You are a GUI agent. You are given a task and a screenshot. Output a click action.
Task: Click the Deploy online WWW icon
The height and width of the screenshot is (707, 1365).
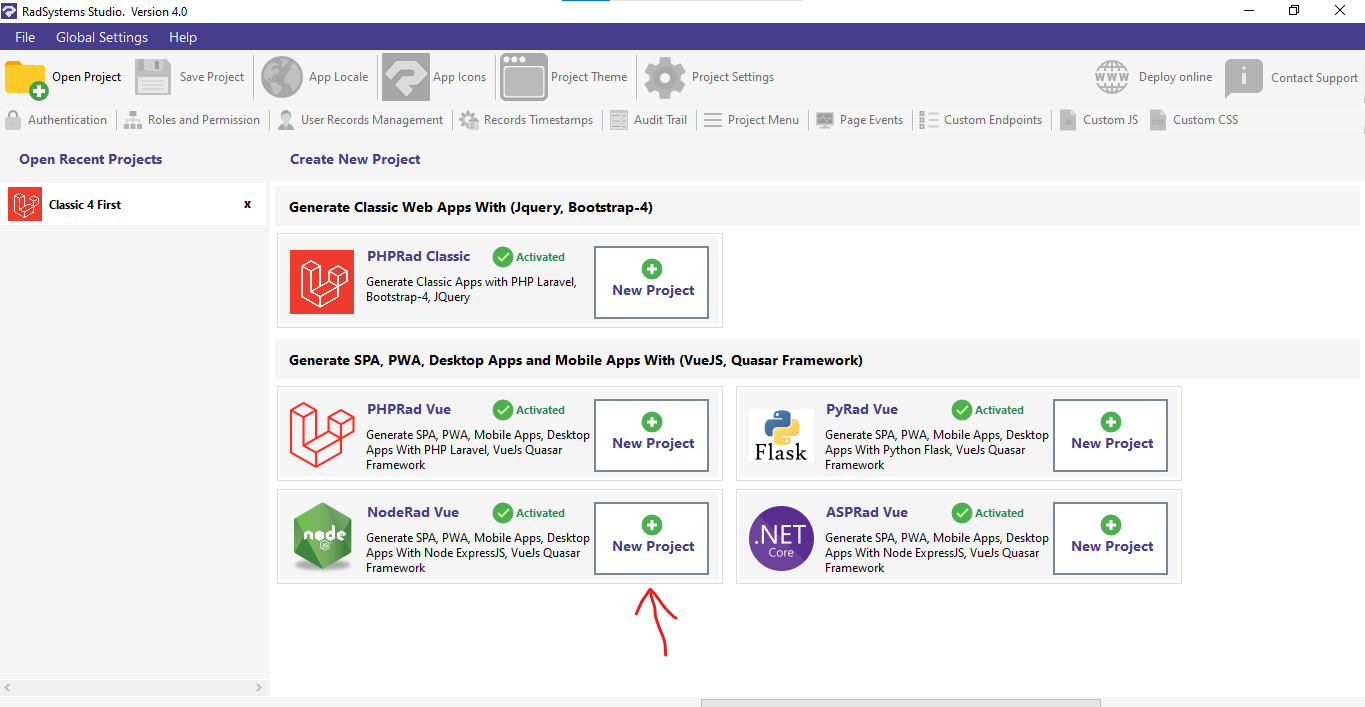click(x=1111, y=77)
